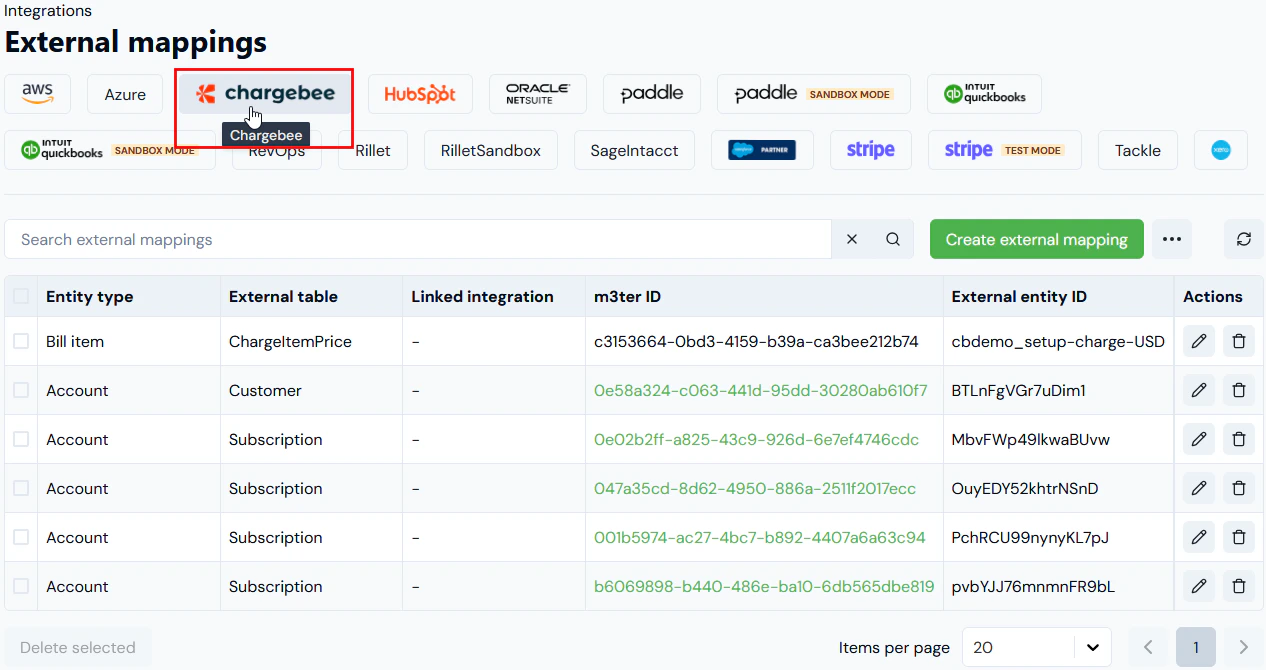This screenshot has width=1266, height=670.
Task: Toggle the select-all header checkbox
Action: (x=21, y=296)
